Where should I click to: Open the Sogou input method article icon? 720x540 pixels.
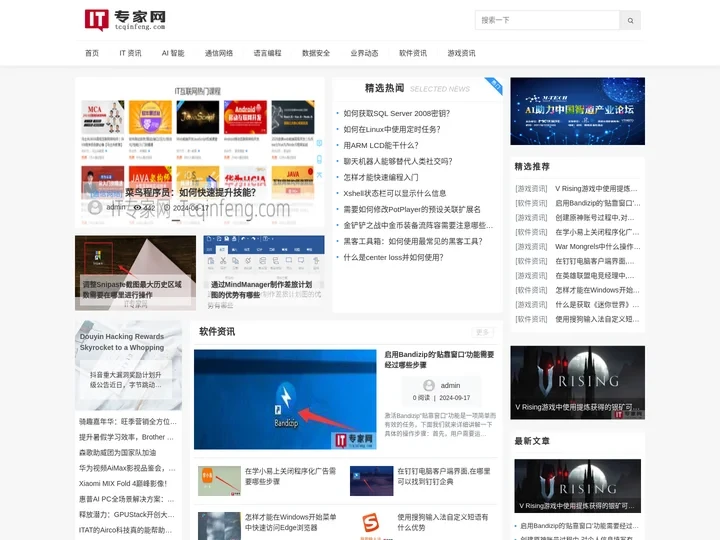point(371,525)
